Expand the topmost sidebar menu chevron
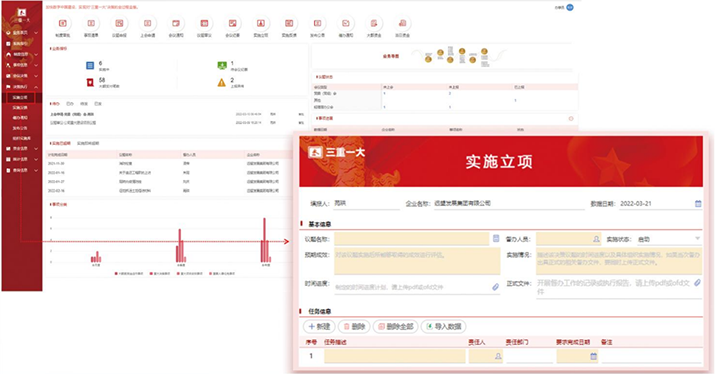 tap(36, 33)
